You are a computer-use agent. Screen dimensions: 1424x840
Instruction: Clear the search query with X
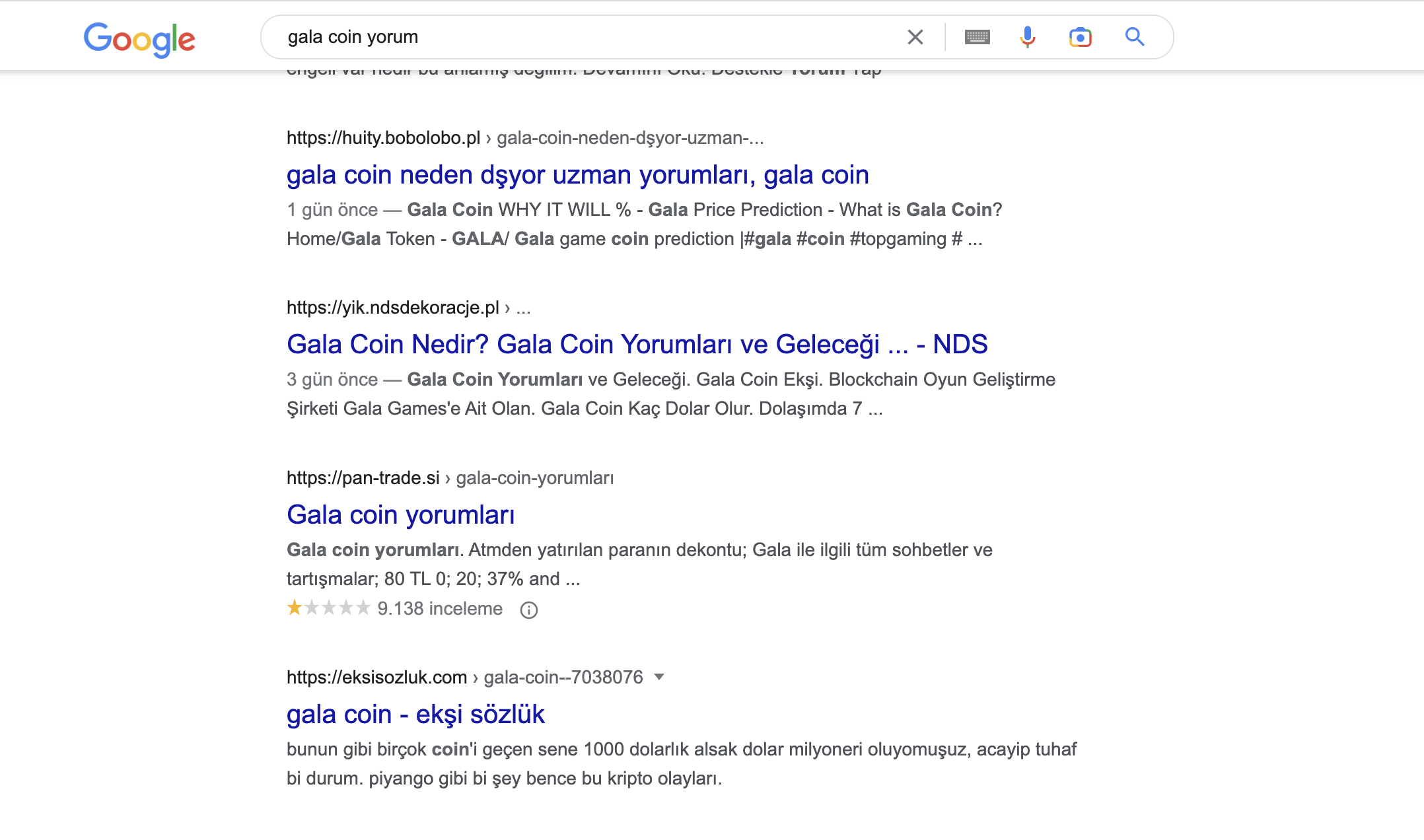(915, 37)
